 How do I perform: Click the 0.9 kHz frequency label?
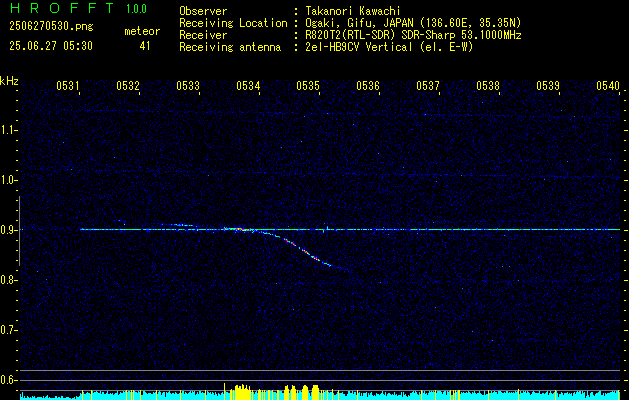point(8,230)
